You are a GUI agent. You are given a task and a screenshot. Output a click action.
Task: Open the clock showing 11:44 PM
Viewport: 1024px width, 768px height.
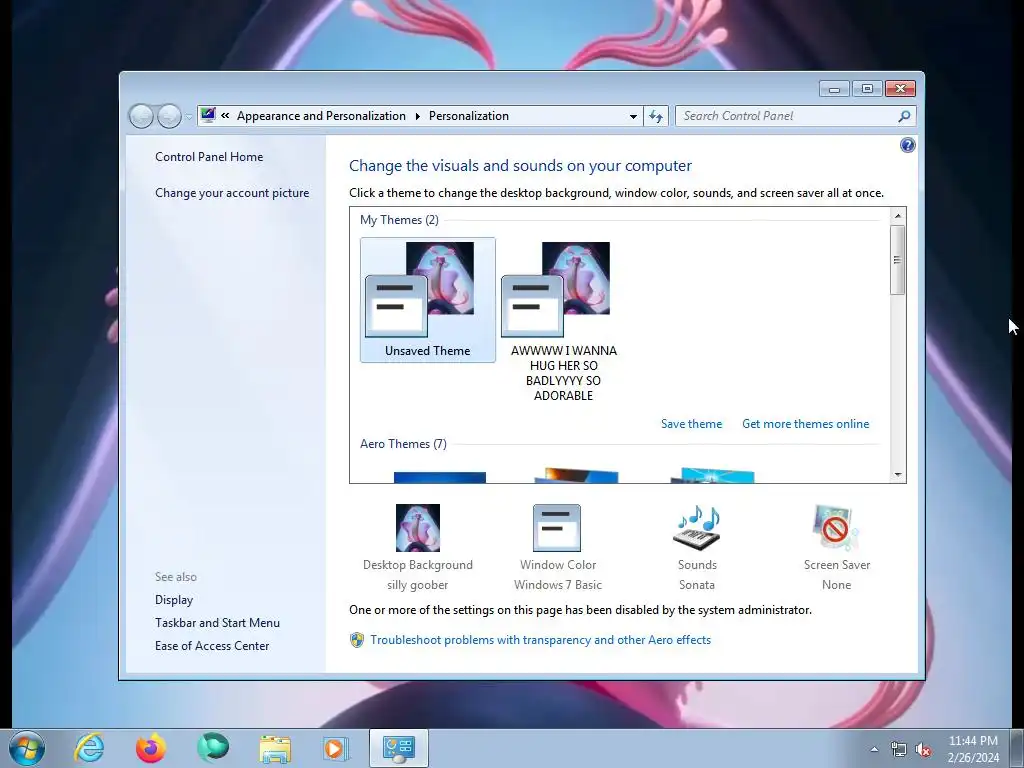point(973,749)
